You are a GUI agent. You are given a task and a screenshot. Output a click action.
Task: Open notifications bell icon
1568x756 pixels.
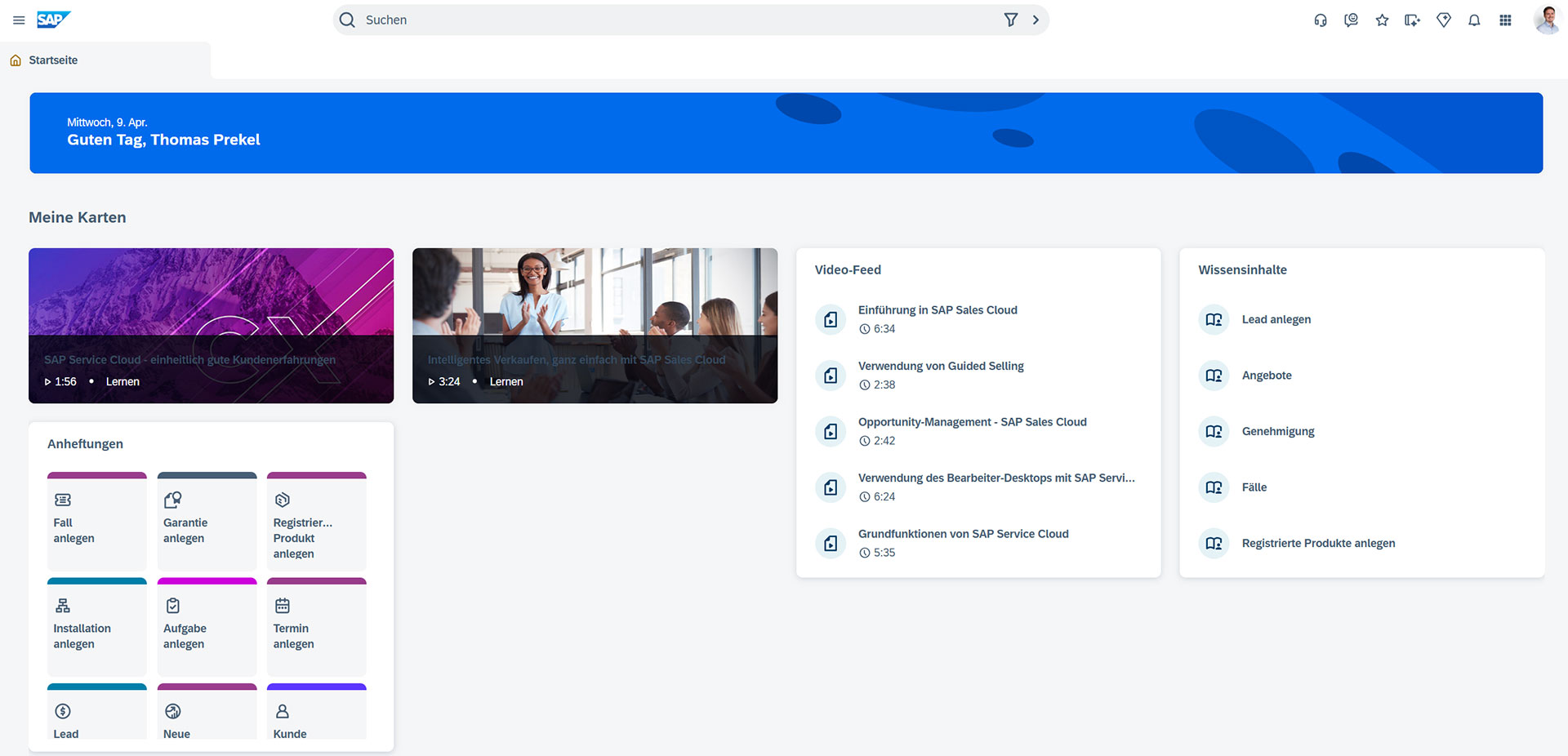(x=1474, y=20)
